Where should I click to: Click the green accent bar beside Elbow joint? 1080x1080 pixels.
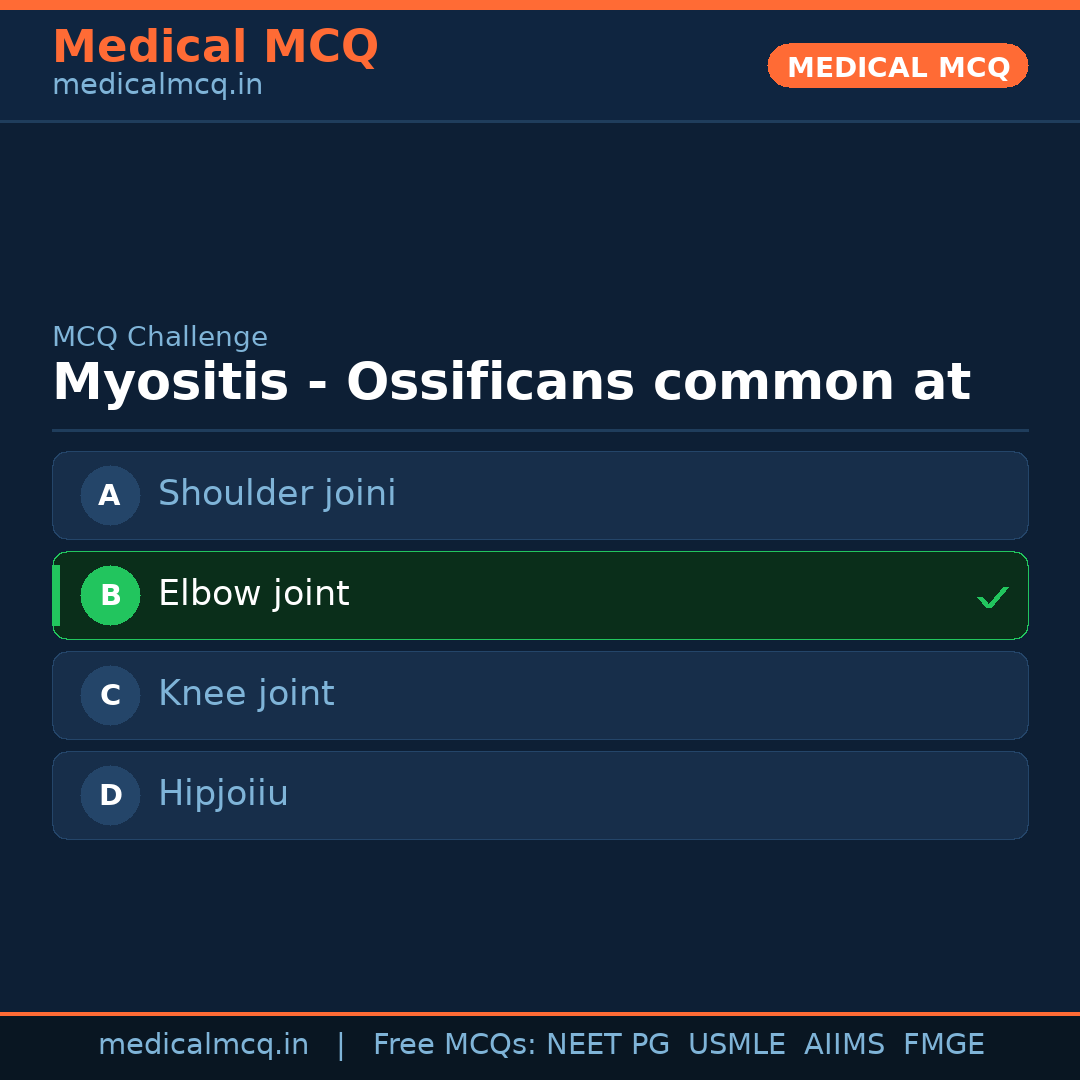(x=56, y=595)
